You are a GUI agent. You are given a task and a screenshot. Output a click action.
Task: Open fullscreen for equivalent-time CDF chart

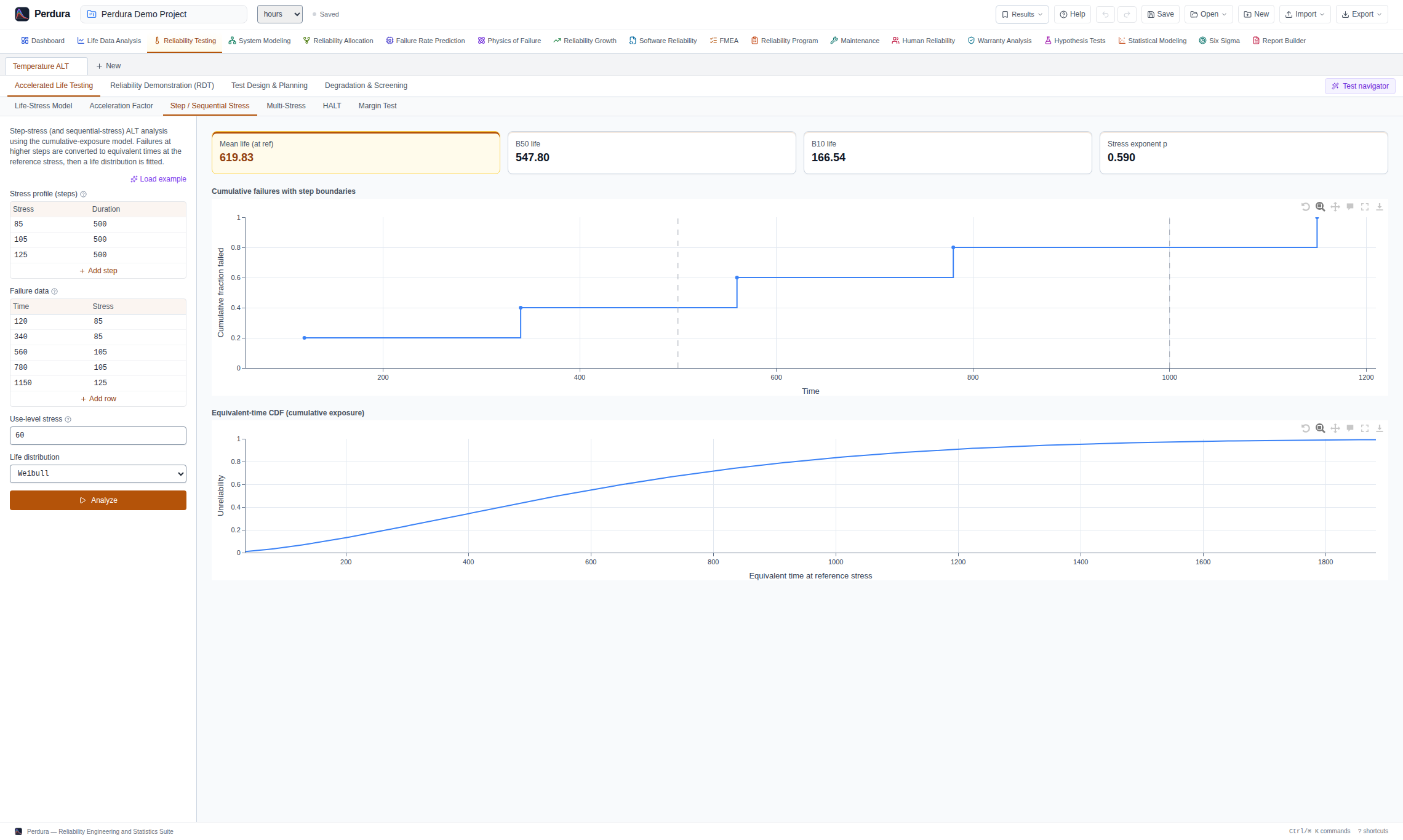[x=1365, y=428]
